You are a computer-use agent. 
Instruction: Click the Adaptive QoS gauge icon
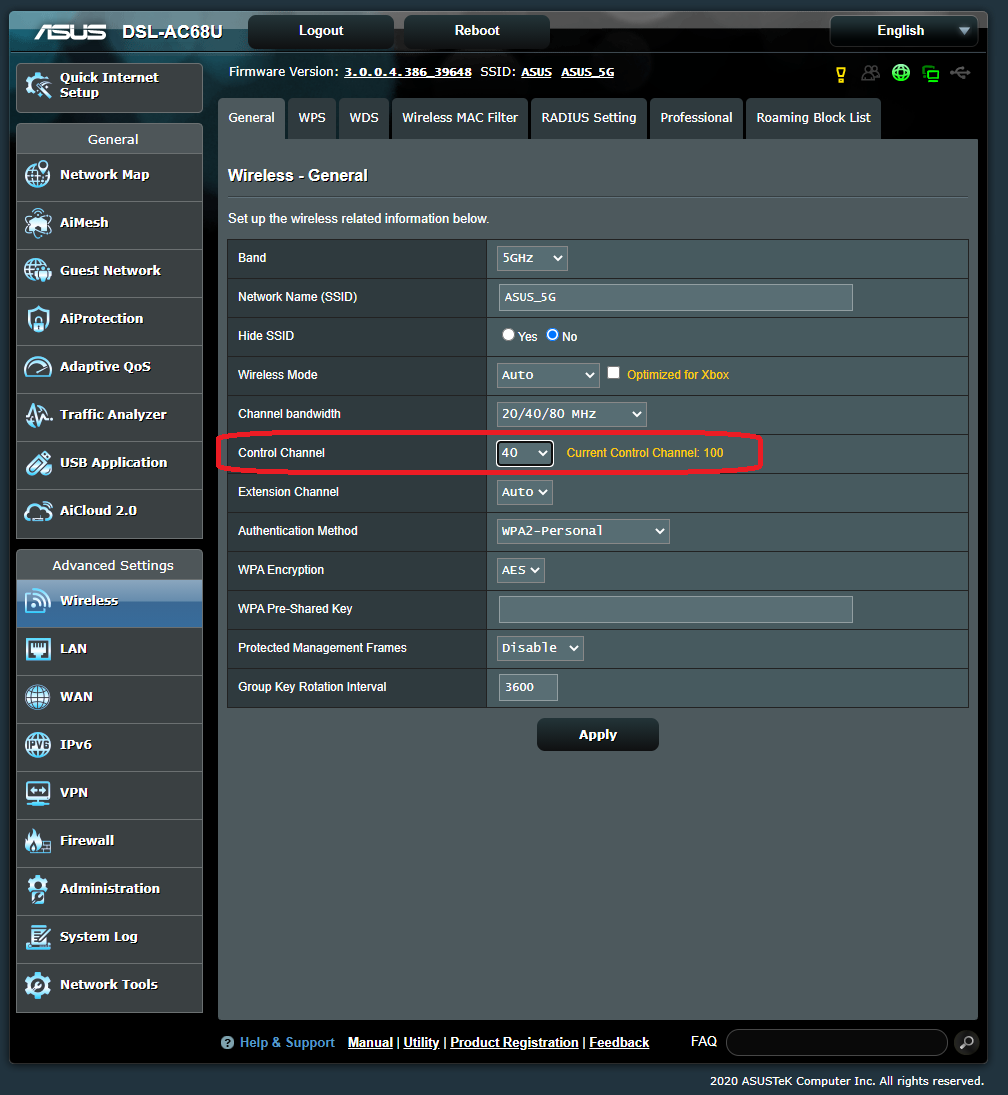click(x=38, y=367)
